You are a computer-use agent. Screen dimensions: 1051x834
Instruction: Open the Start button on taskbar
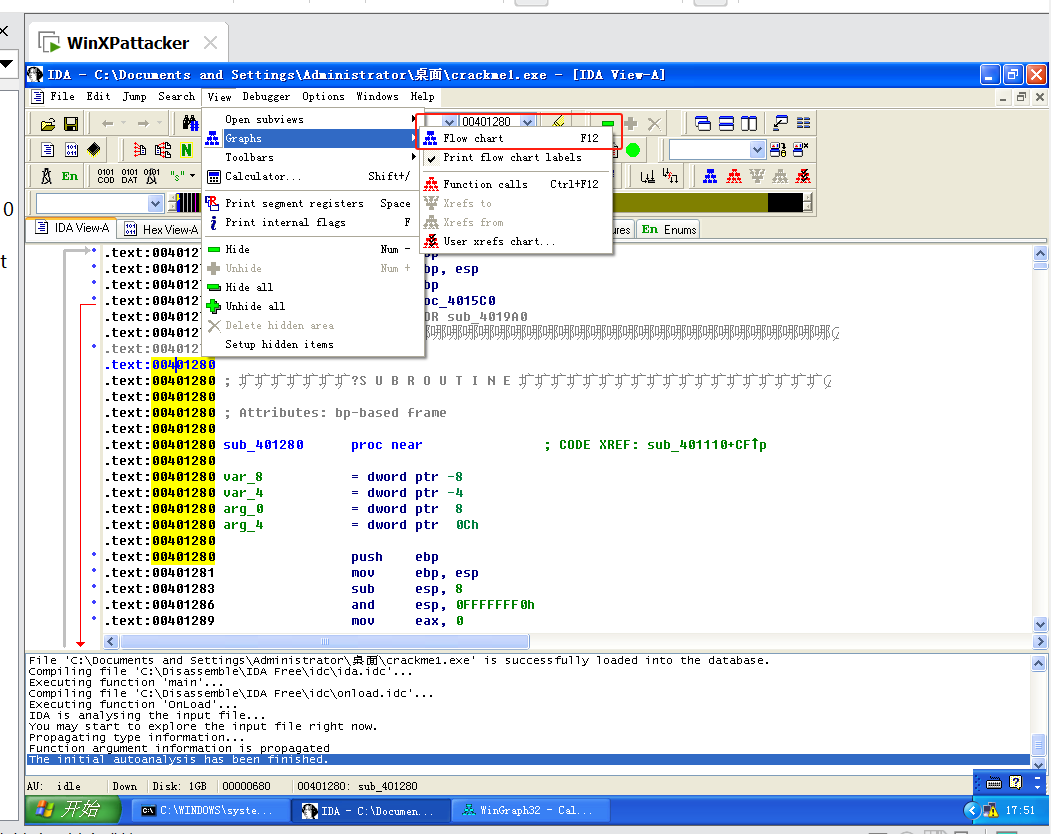[x=72, y=810]
